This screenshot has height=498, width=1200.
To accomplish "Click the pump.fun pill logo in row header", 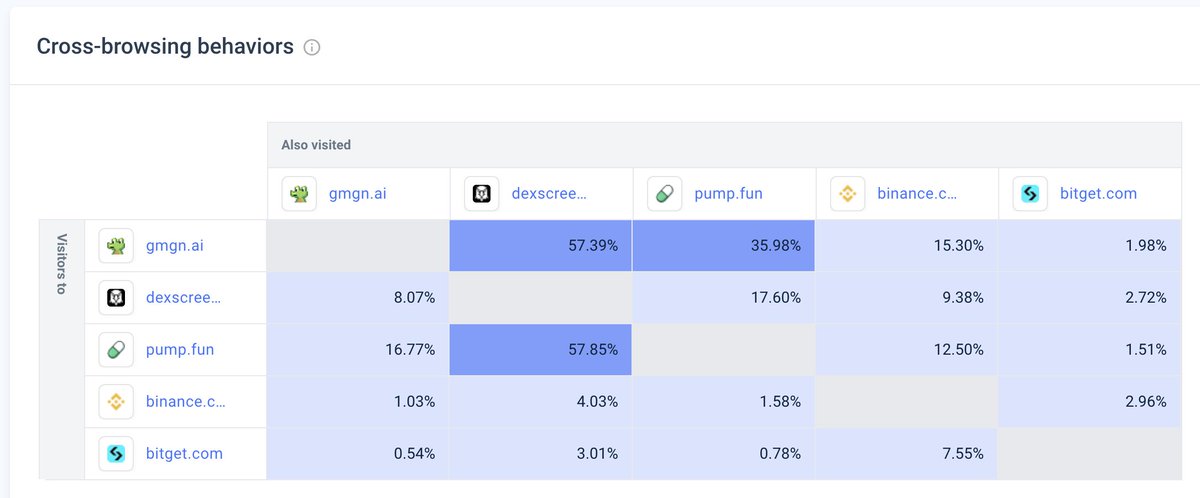I will coord(116,350).
